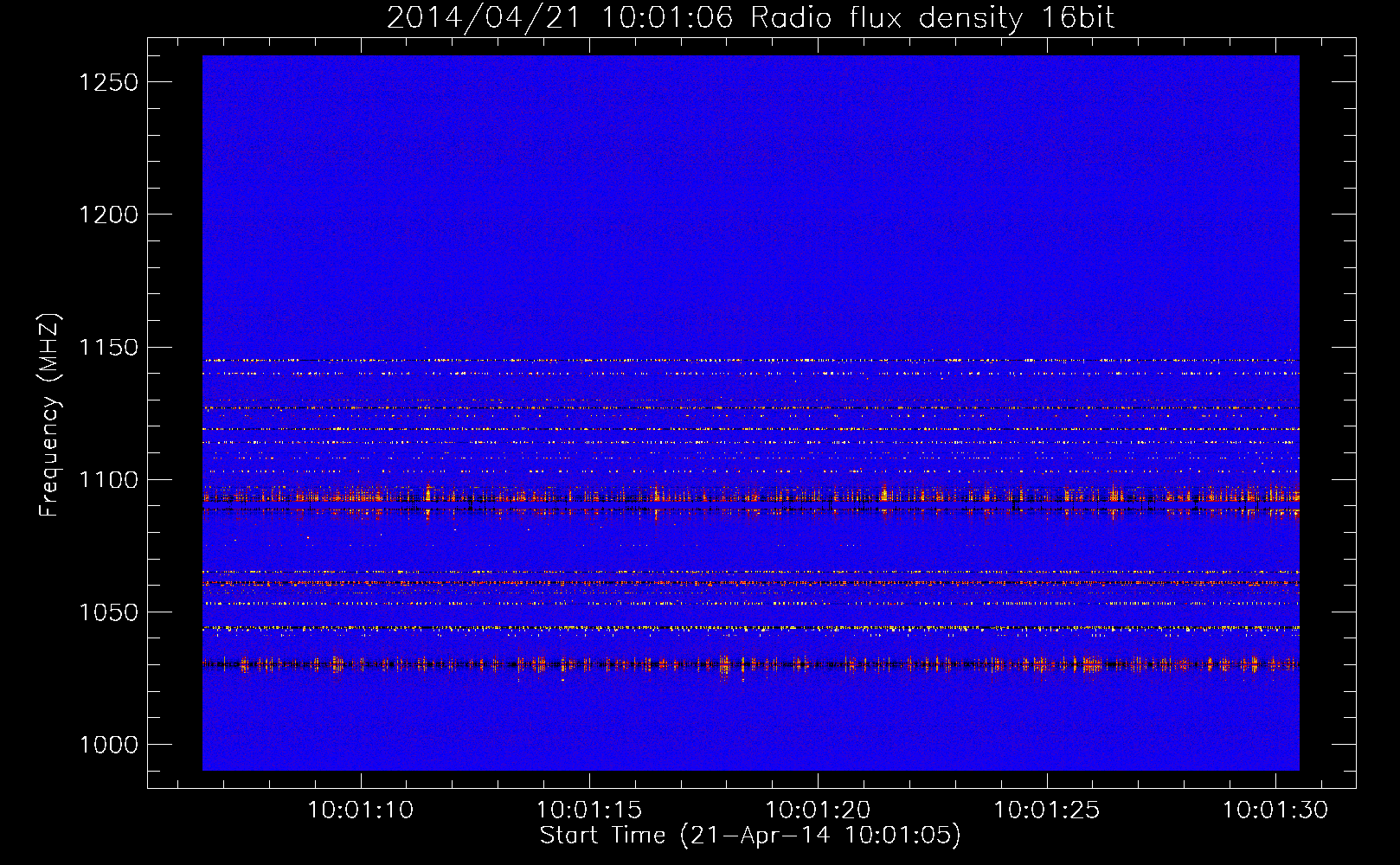Click the 1250 frequency tick label
Image resolution: width=1400 pixels, height=865 pixels.
tap(109, 82)
